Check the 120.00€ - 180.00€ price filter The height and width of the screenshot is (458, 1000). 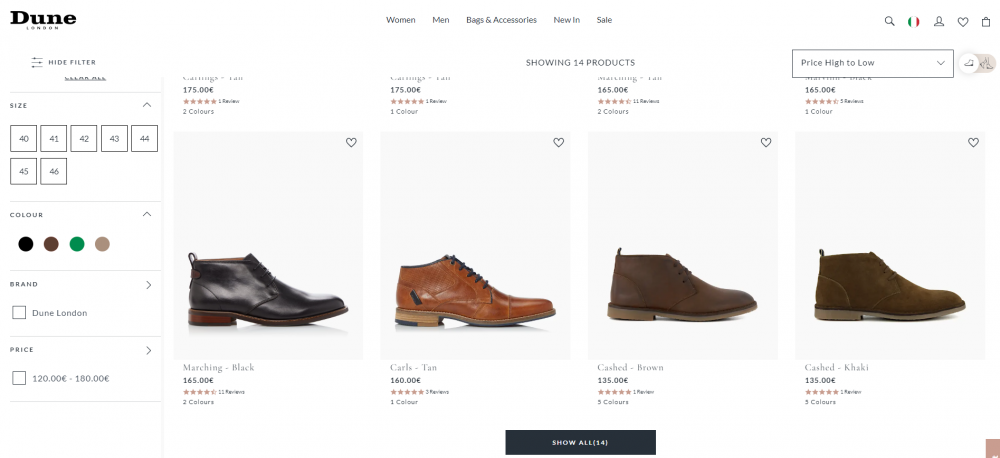pos(19,378)
